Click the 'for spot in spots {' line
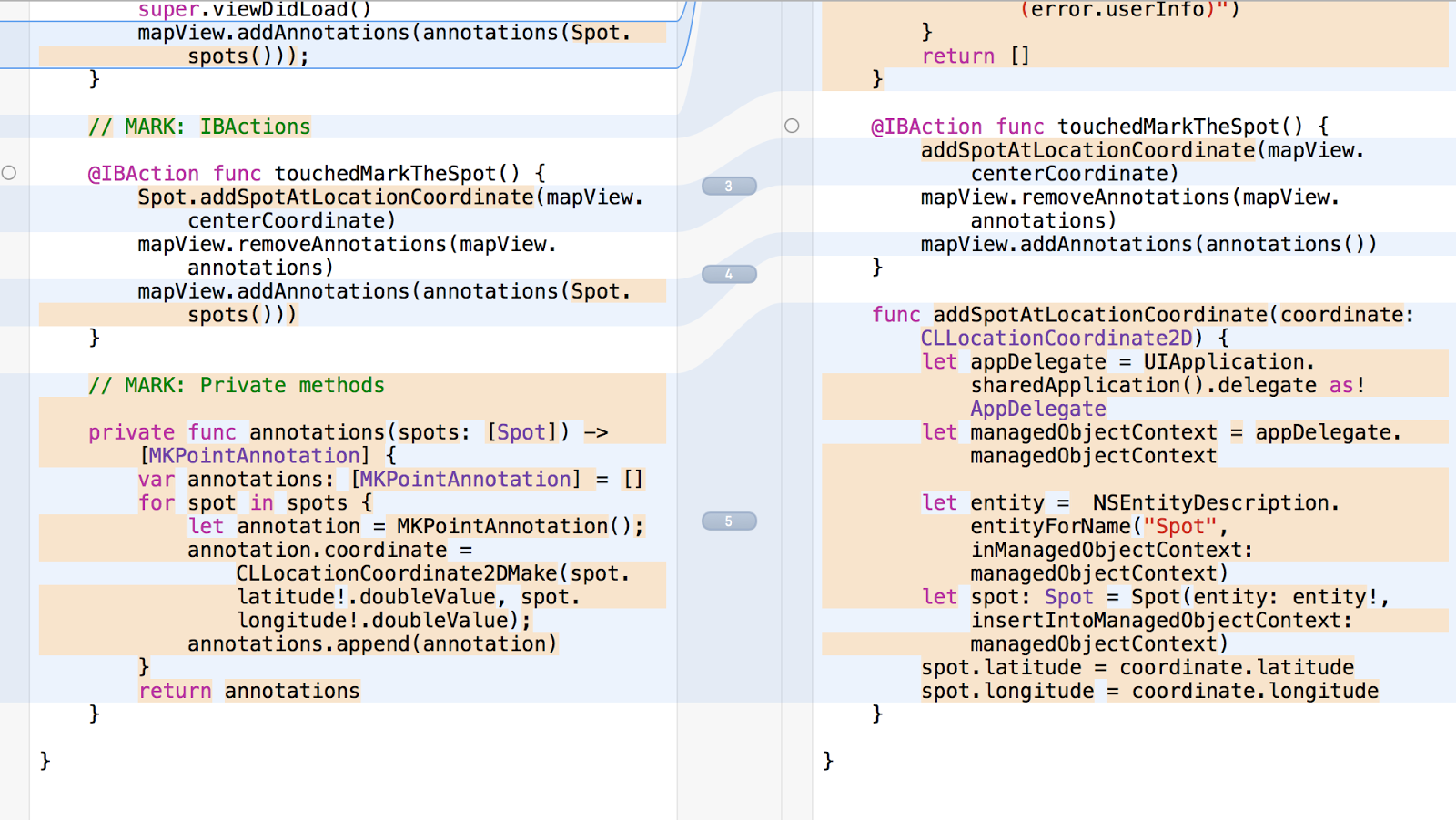 point(255,503)
